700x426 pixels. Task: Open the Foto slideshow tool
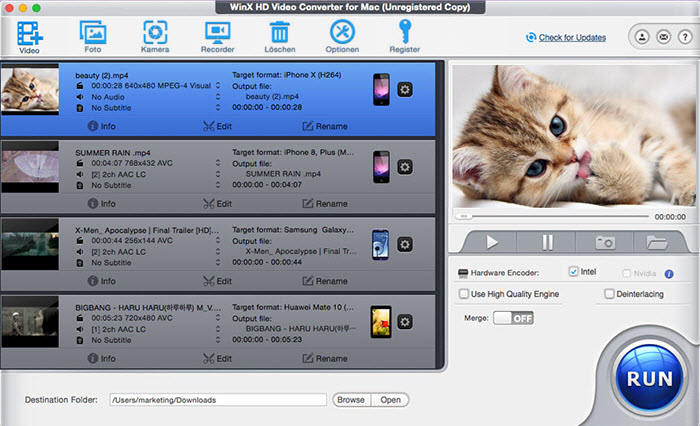(x=93, y=32)
